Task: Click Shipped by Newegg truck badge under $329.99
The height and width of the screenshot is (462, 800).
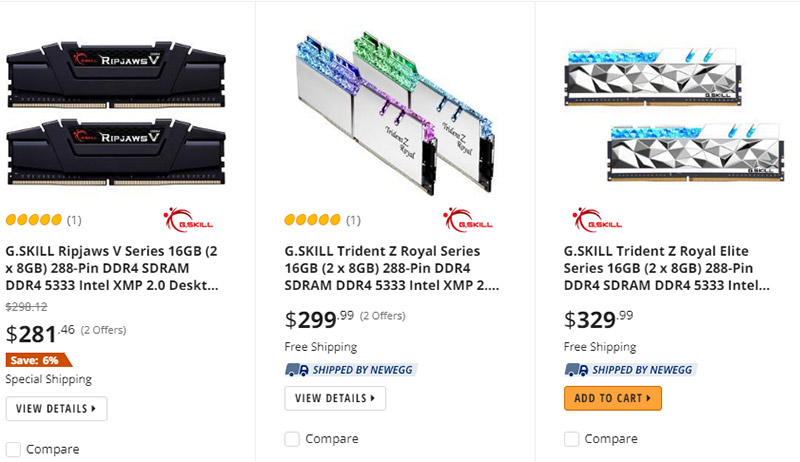Action: click(629, 369)
